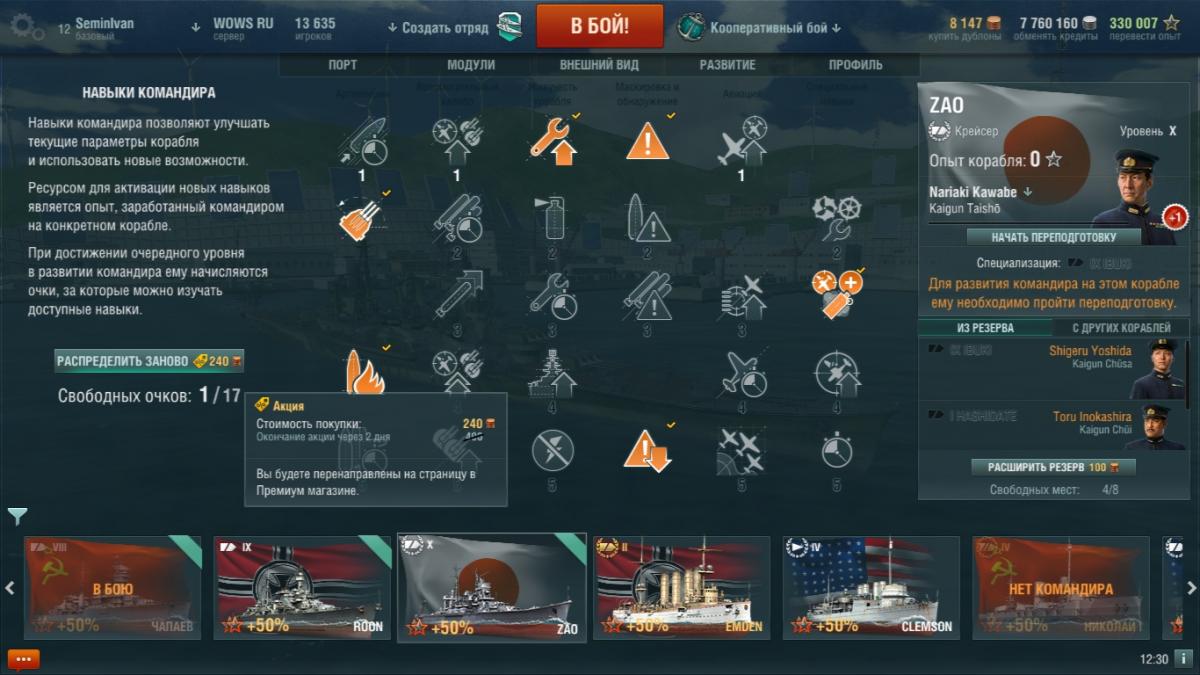This screenshot has height=675, width=1200.
Task: Select the airplane skill in first row
Action: (x=742, y=141)
